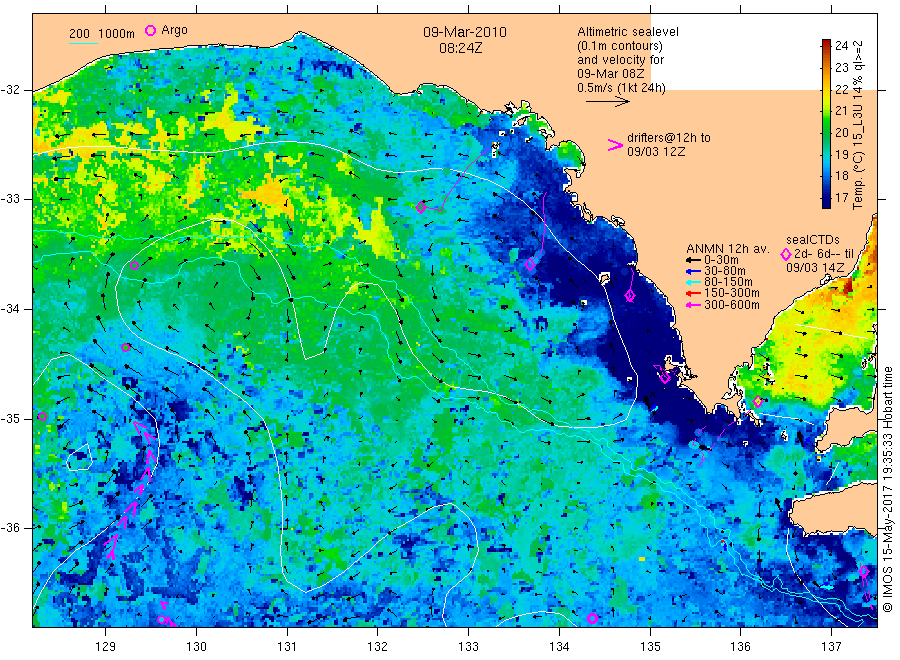
Task: Click the '08:24Z' time text
Action: [460, 48]
